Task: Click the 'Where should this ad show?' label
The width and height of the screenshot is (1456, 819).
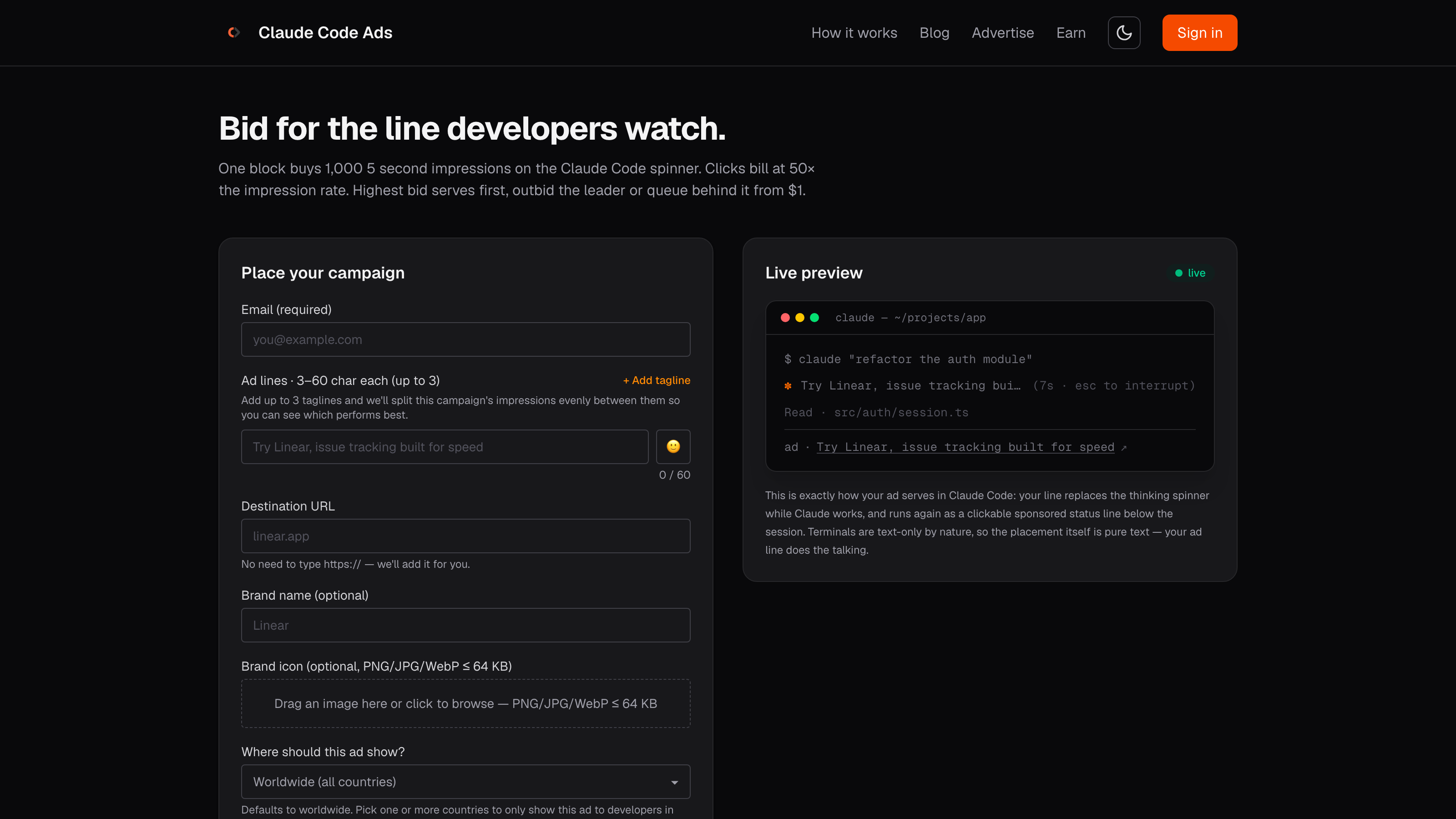Action: point(323,752)
